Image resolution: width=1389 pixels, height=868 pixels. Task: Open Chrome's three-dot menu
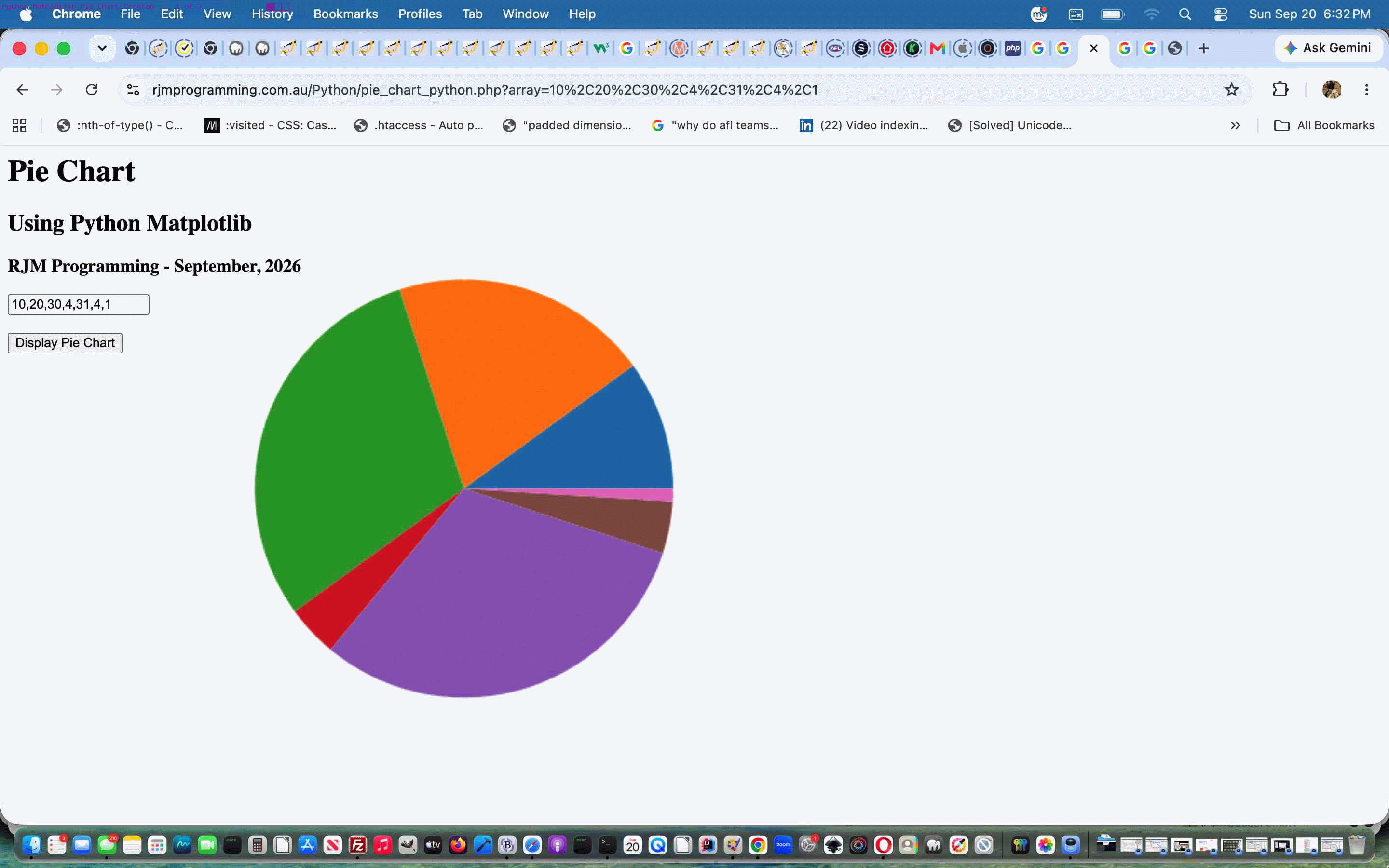(1367, 90)
